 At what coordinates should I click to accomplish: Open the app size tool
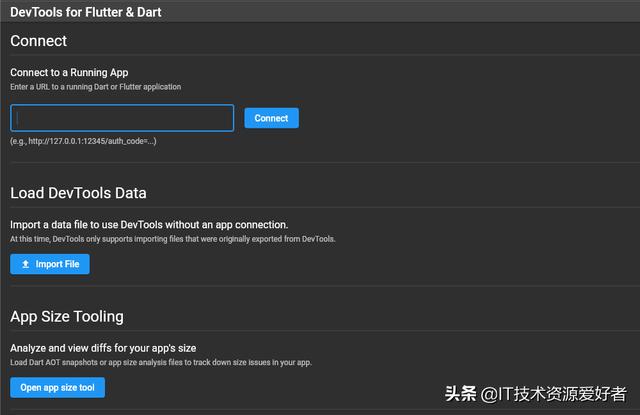click(57, 387)
